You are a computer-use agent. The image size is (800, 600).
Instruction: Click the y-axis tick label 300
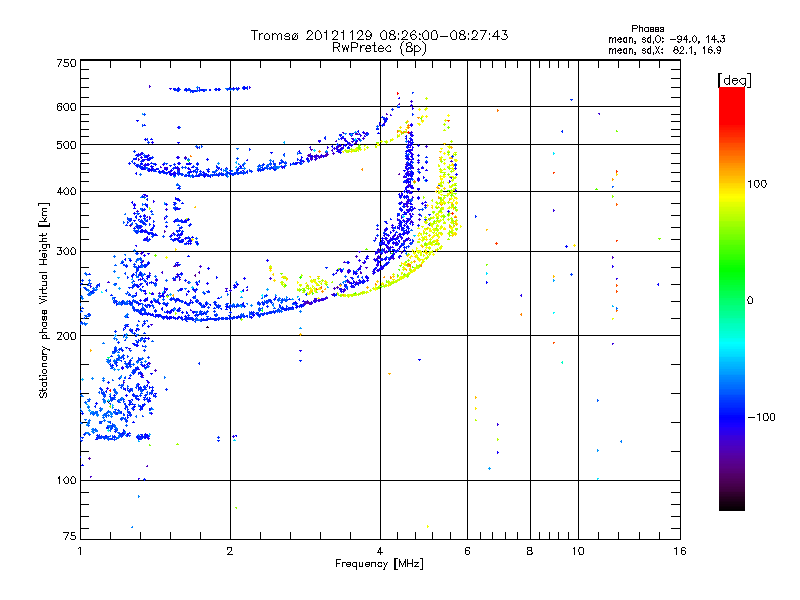coord(67,252)
